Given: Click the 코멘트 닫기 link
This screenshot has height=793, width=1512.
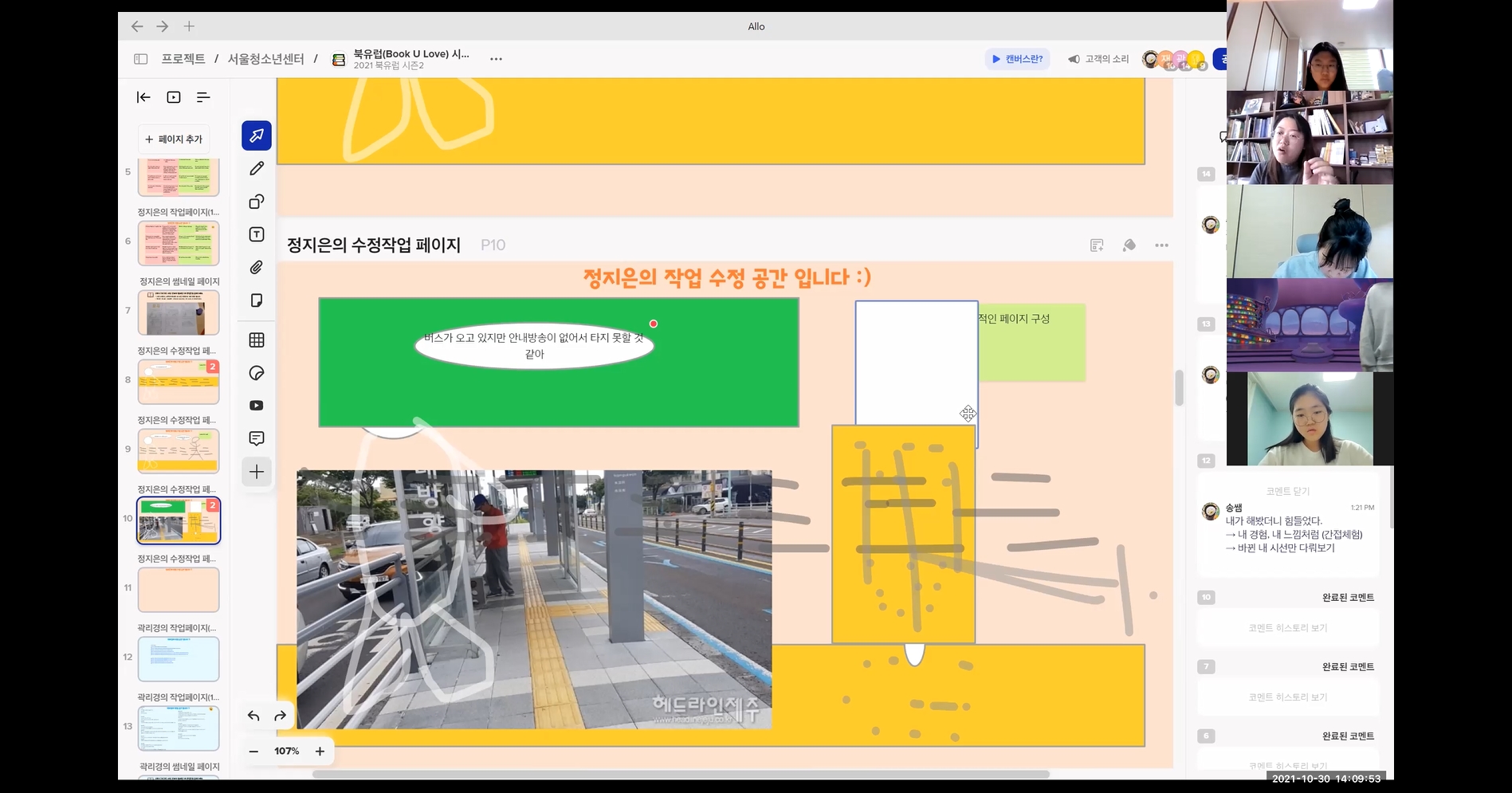Looking at the screenshot, I should (1288, 491).
